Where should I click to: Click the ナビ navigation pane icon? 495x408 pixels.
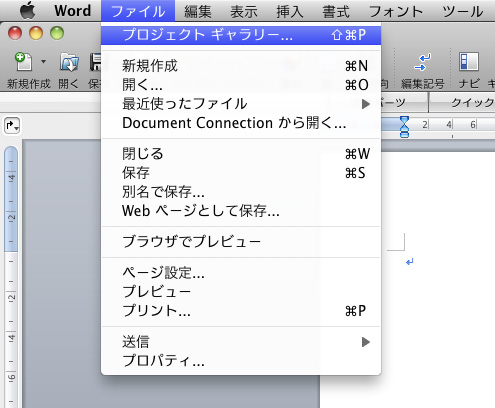(x=469, y=62)
